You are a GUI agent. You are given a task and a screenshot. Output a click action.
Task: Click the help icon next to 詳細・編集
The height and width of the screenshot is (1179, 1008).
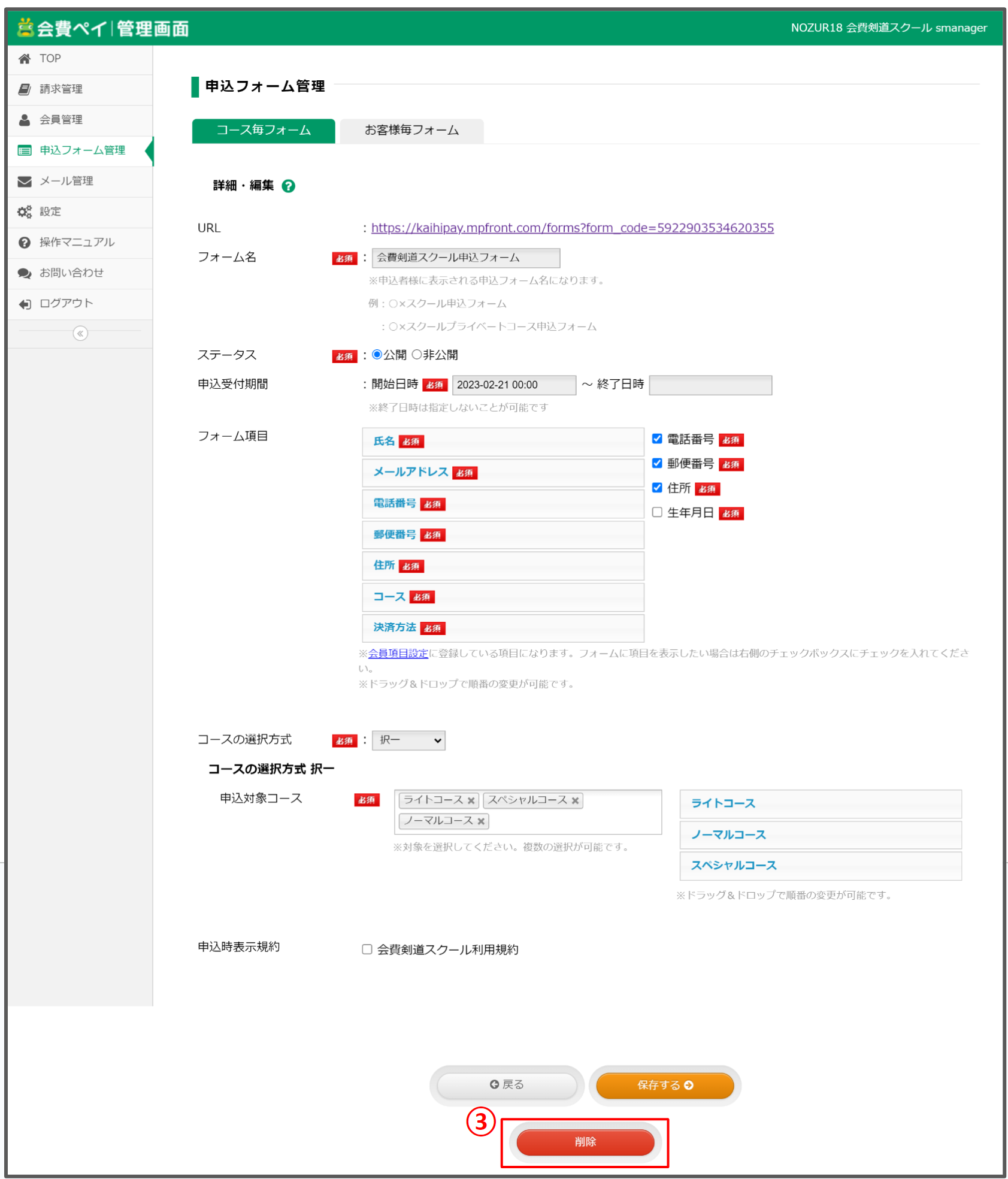tap(289, 186)
